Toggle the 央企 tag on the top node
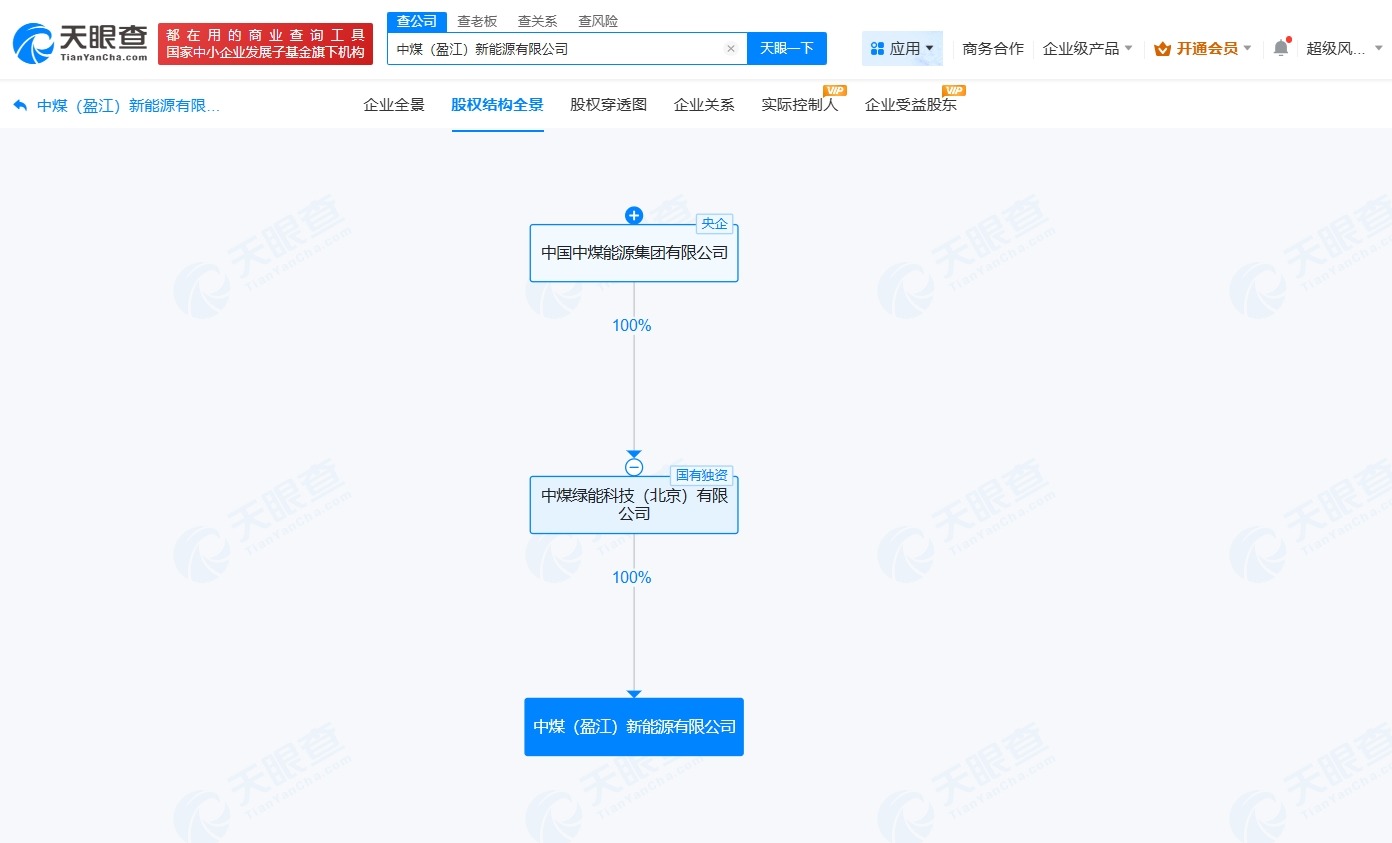Screen dimensions: 1392x843 click(714, 223)
